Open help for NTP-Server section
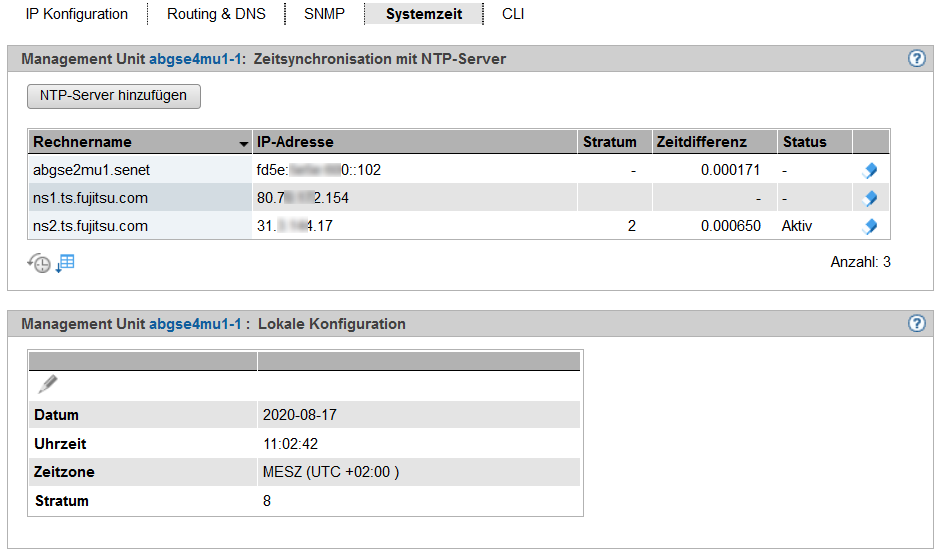The height and width of the screenshot is (556, 939). pyautogui.click(x=916, y=59)
